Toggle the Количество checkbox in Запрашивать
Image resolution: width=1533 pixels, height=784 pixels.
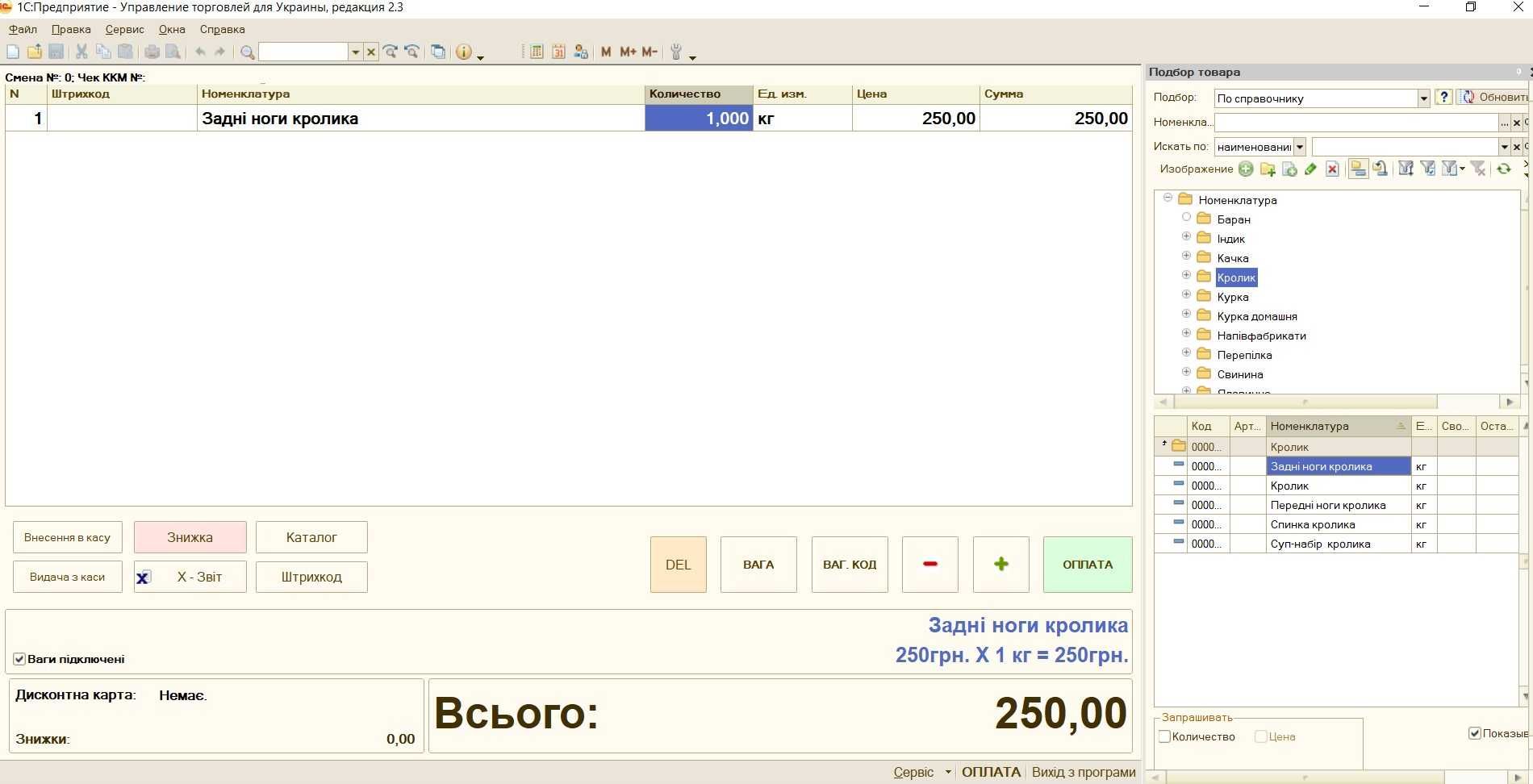click(x=1164, y=736)
